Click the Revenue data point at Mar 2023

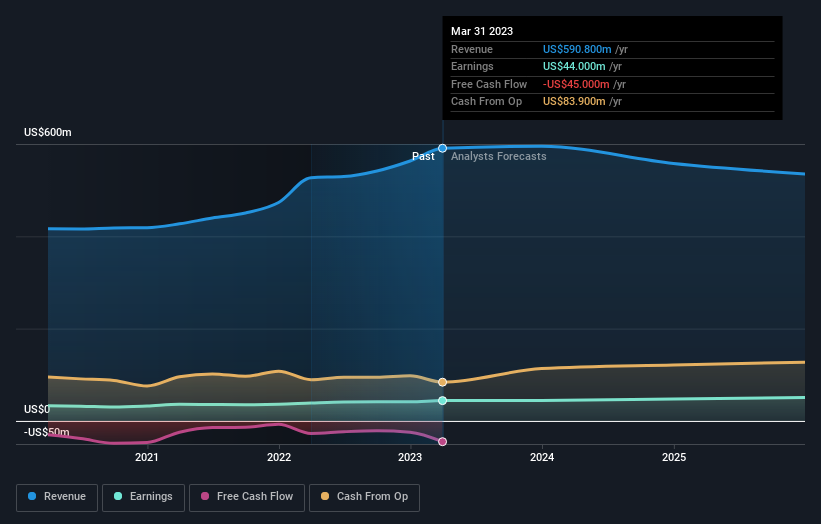click(x=442, y=149)
